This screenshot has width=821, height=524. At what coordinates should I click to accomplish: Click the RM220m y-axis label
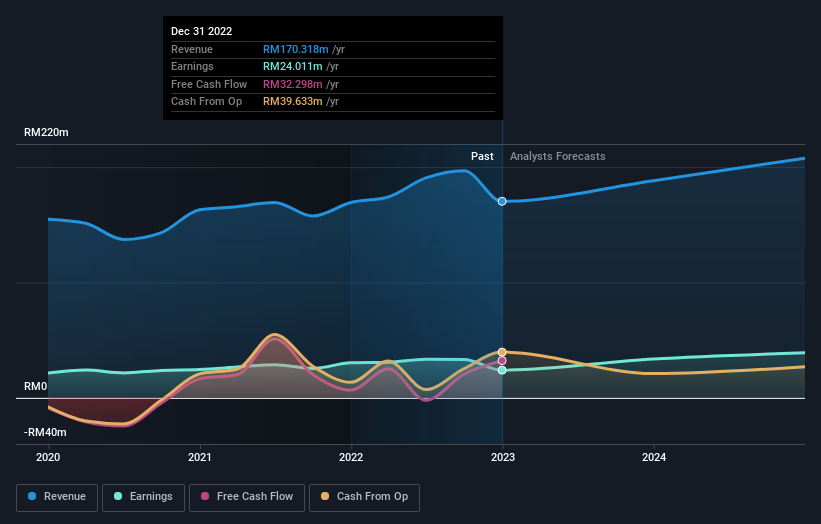click(46, 132)
